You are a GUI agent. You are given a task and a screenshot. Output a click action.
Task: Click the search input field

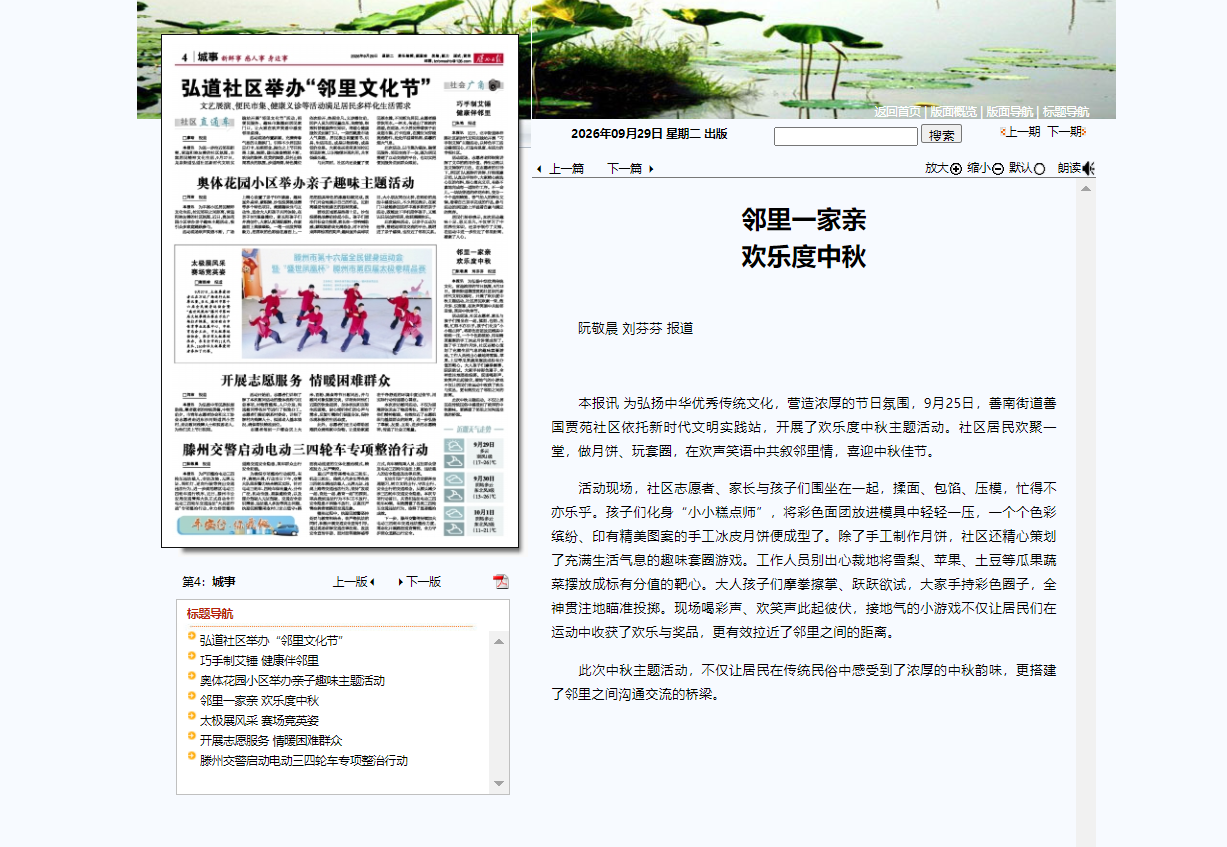(x=846, y=136)
